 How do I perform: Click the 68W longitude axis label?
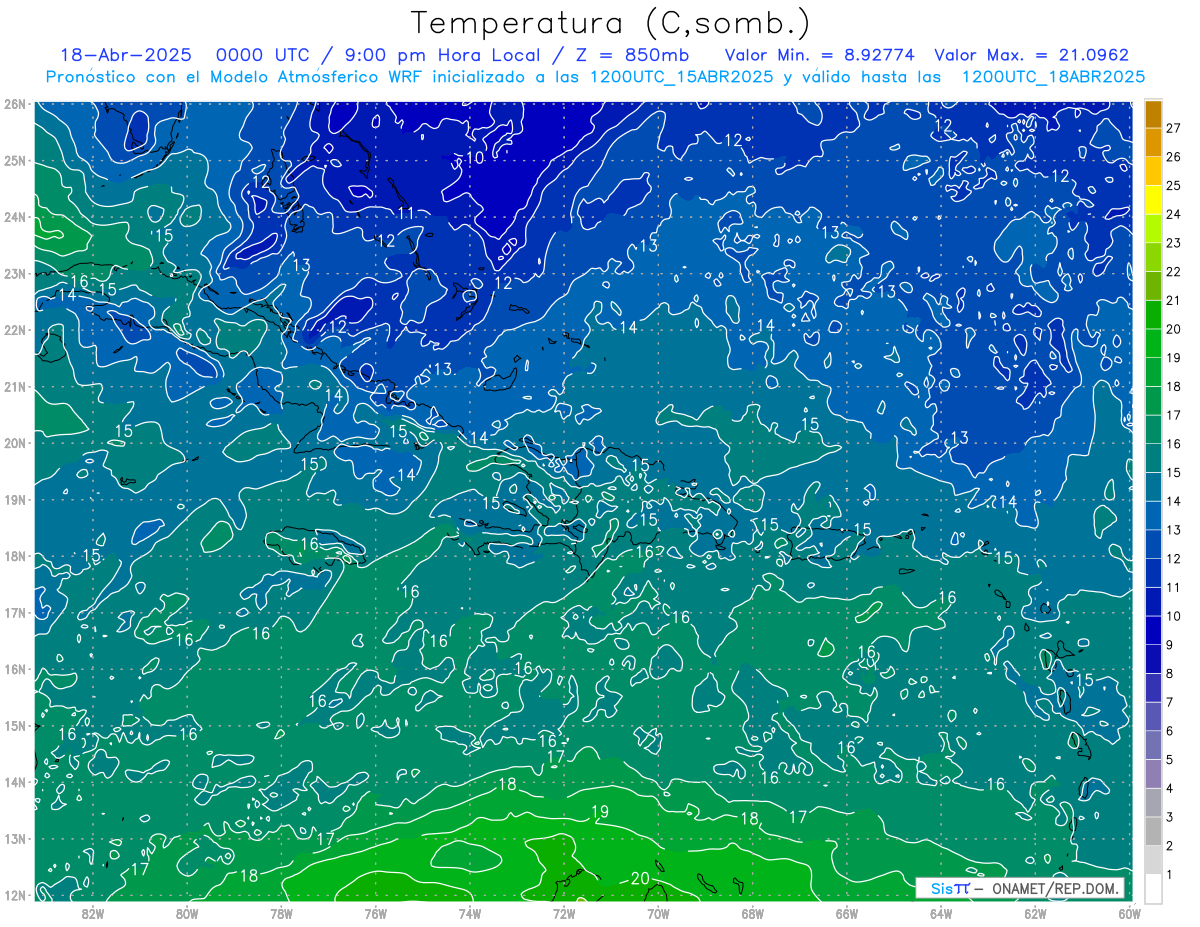click(x=753, y=914)
